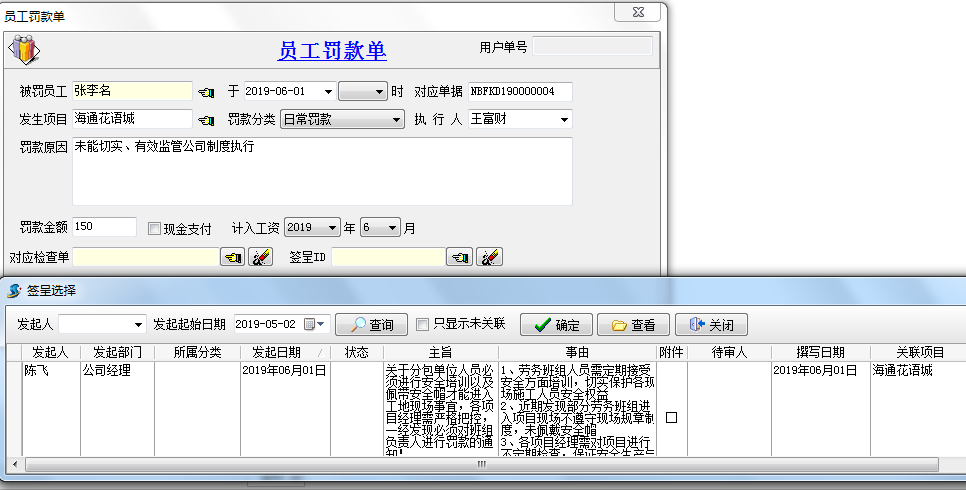The height and width of the screenshot is (490, 966).
Task: Click the 状态 column header
Action: click(357, 352)
